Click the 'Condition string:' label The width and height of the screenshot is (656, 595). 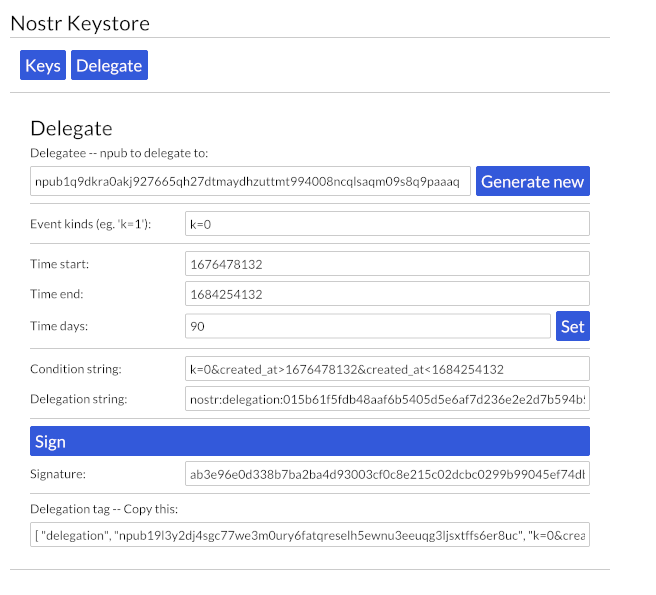click(76, 369)
